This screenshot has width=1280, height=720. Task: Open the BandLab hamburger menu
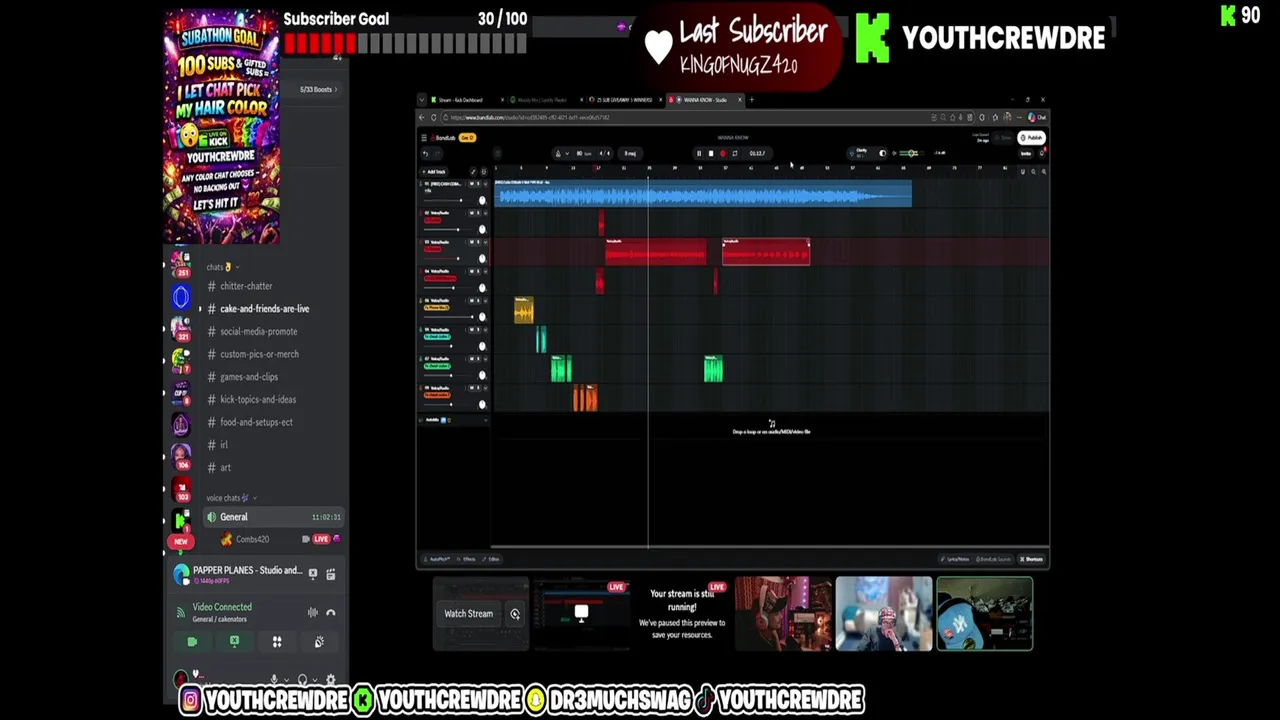pos(424,137)
